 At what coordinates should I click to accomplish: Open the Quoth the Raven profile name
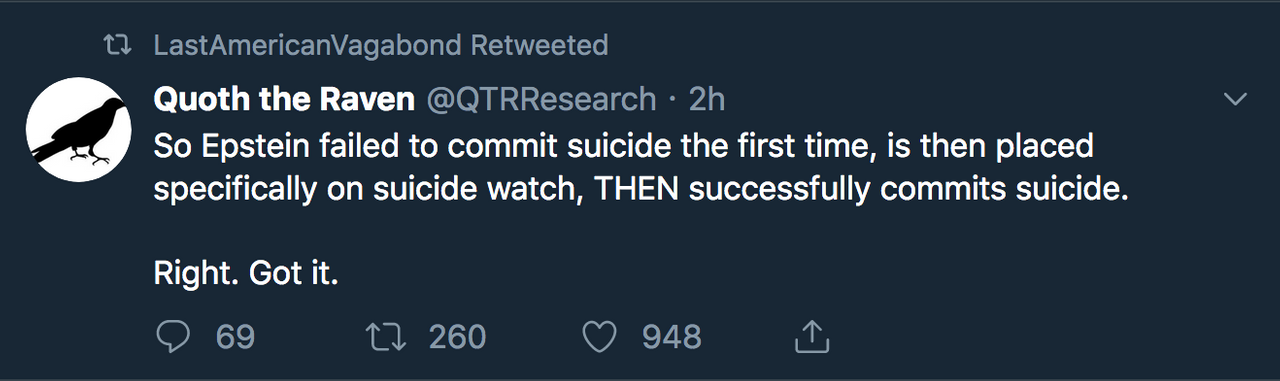coord(284,98)
